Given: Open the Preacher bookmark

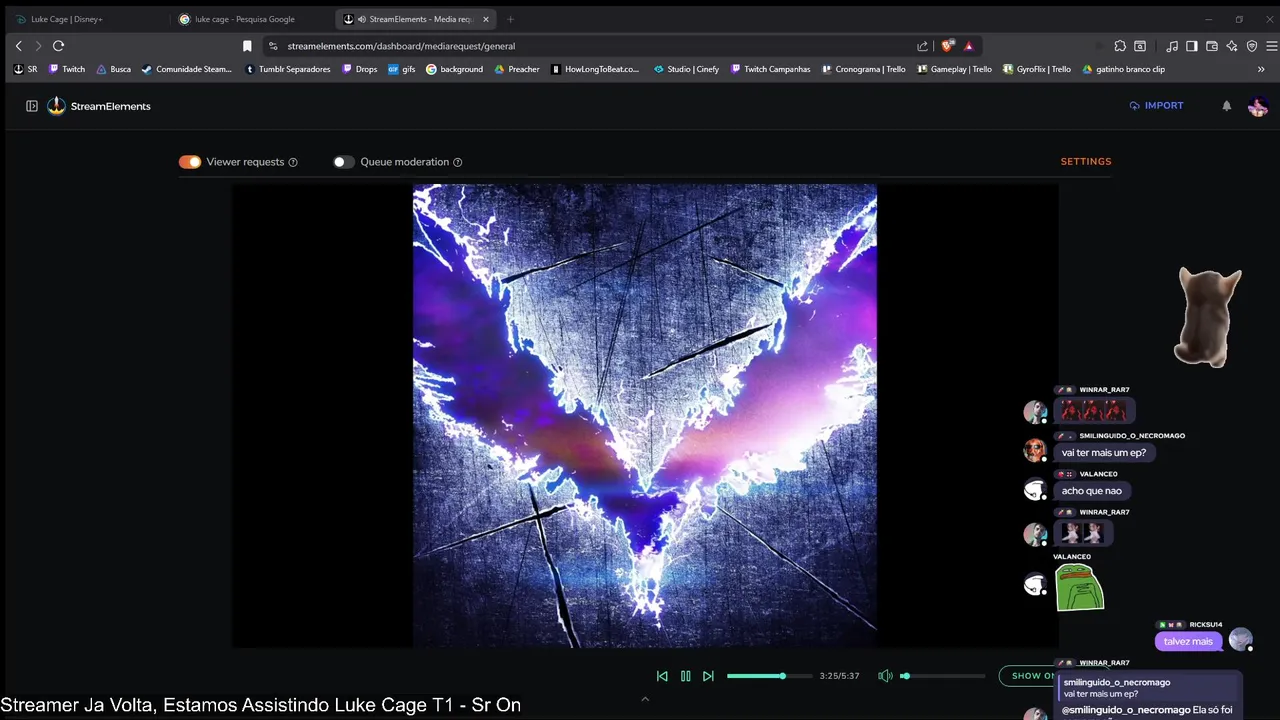Looking at the screenshot, I should coord(516,70).
